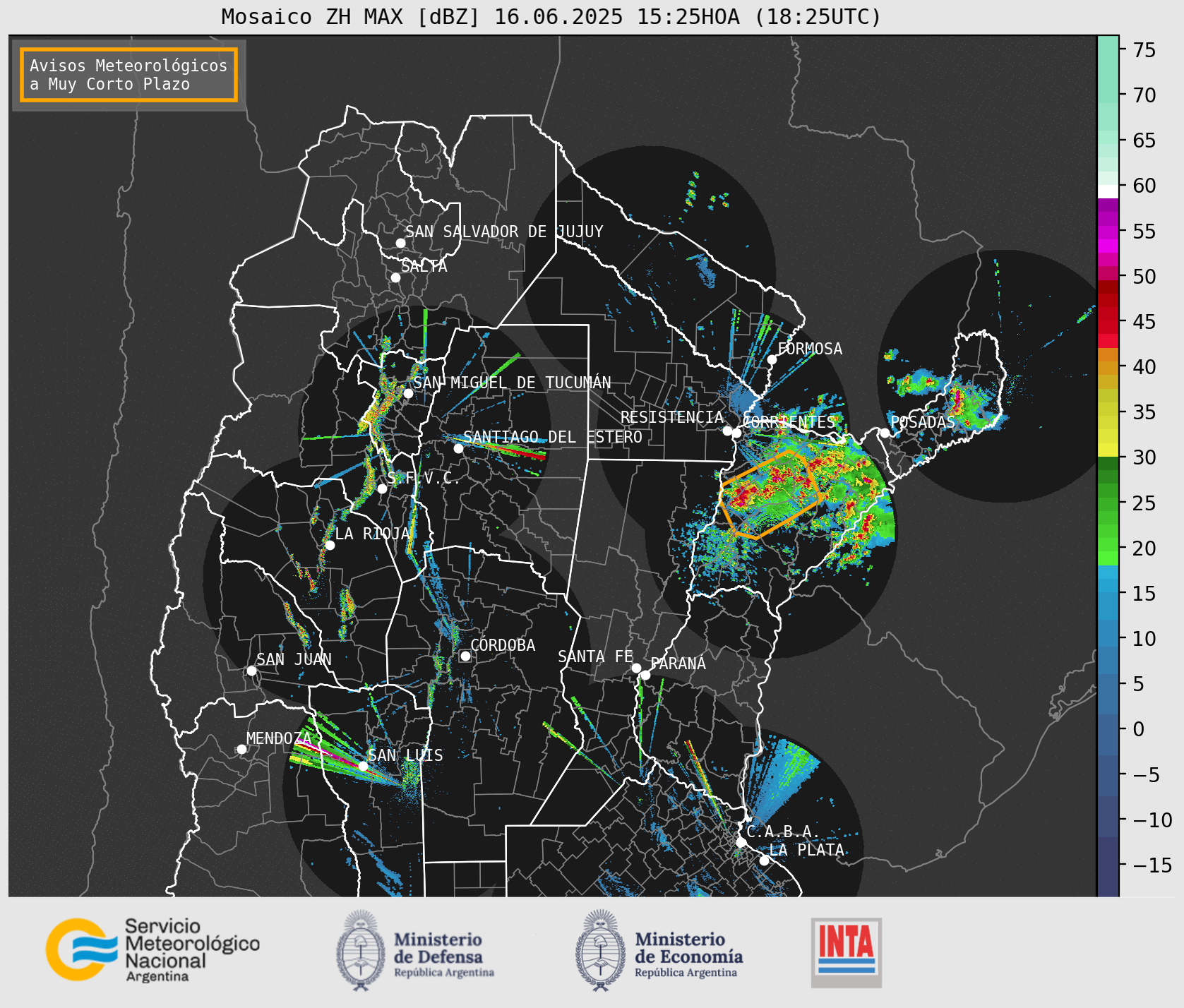1184x1008 pixels.
Task: Click the SAN MIGUEL DE TUCUMÁN label
Action: 512,383
